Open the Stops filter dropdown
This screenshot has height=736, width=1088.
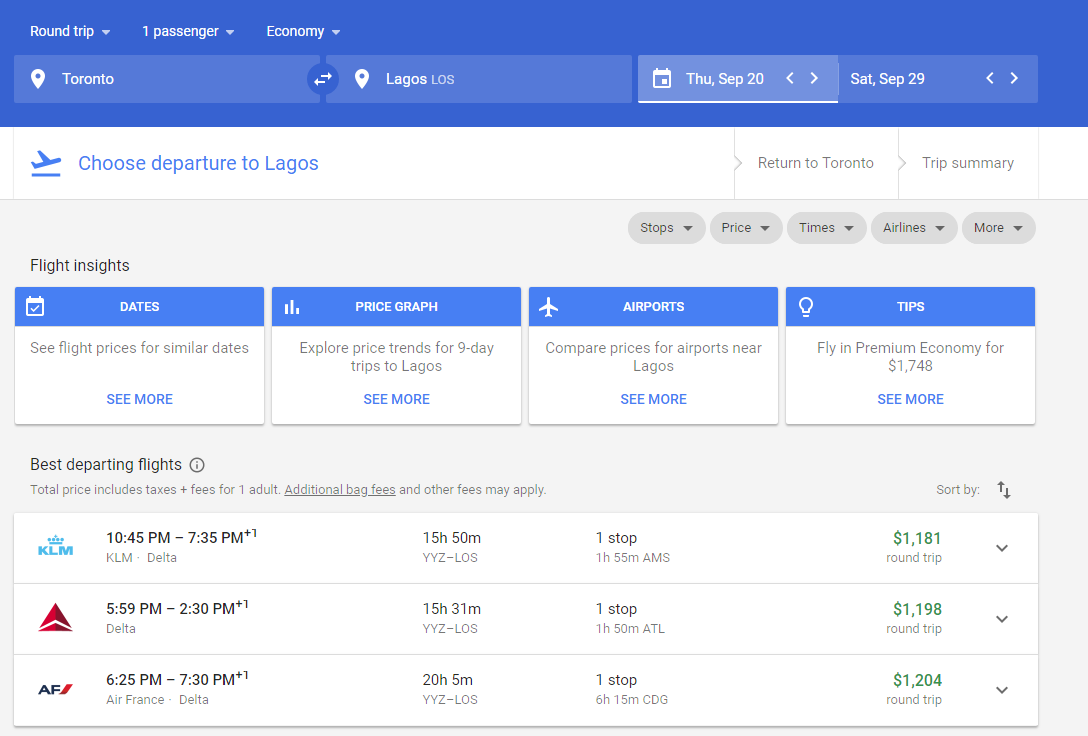[x=666, y=228]
